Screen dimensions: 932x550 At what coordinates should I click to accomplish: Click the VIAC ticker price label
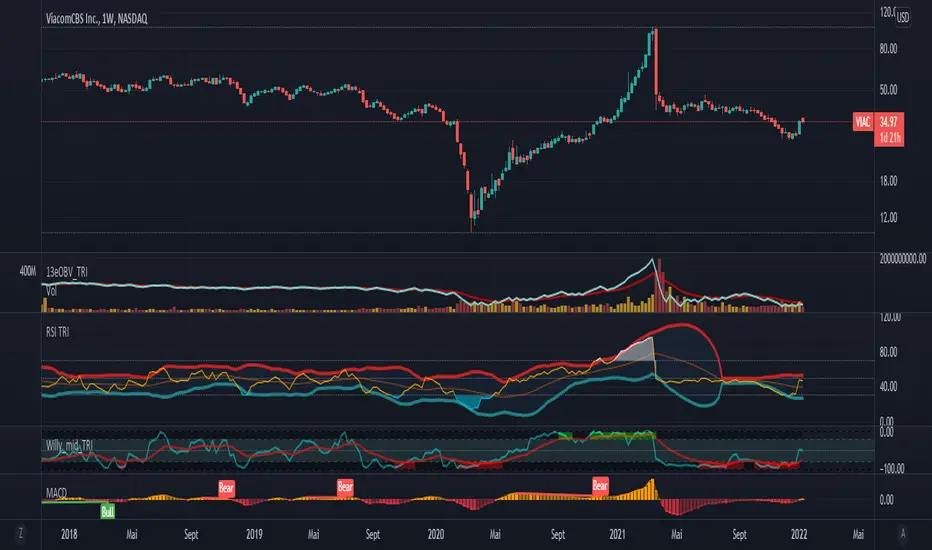point(862,122)
